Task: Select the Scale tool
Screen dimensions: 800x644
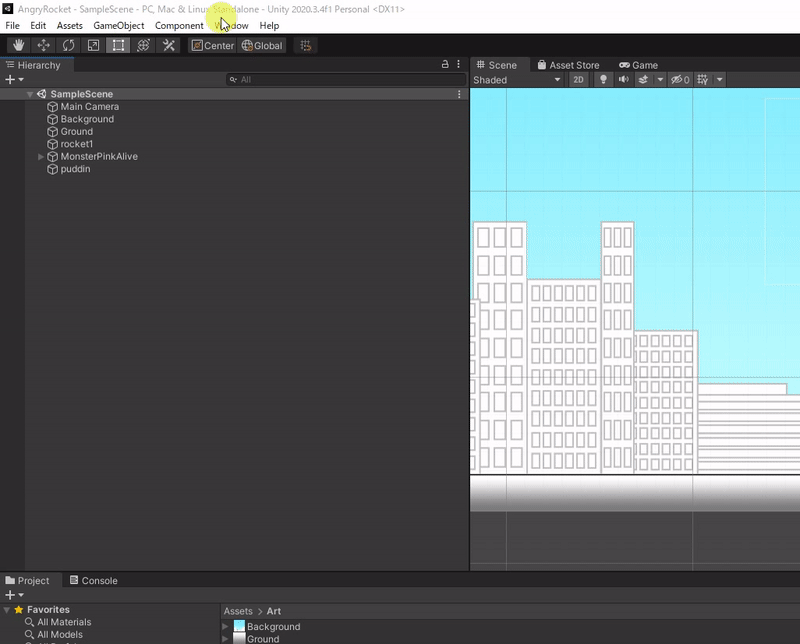Action: point(93,45)
